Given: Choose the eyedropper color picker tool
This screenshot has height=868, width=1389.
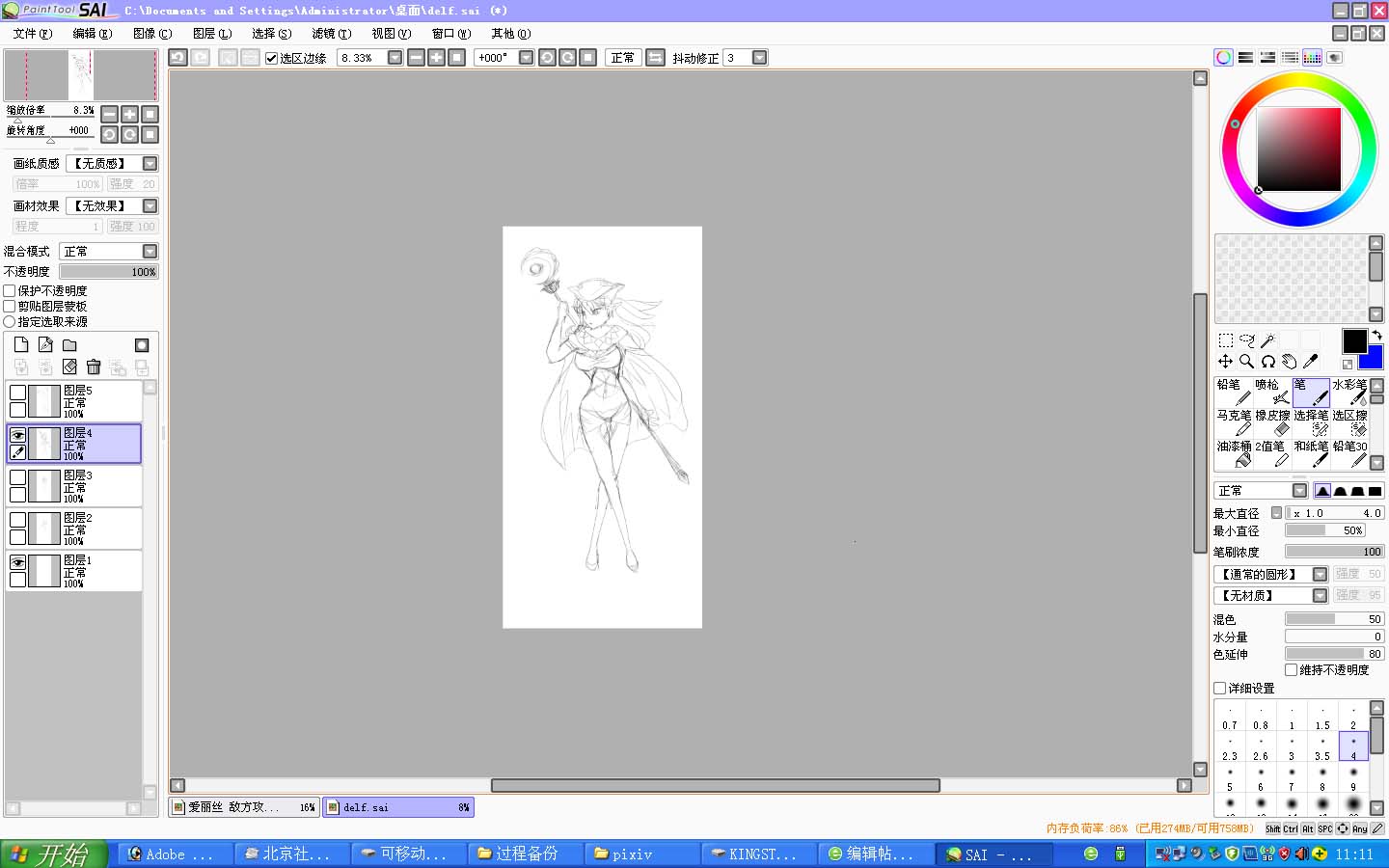Looking at the screenshot, I should pos(1310,362).
